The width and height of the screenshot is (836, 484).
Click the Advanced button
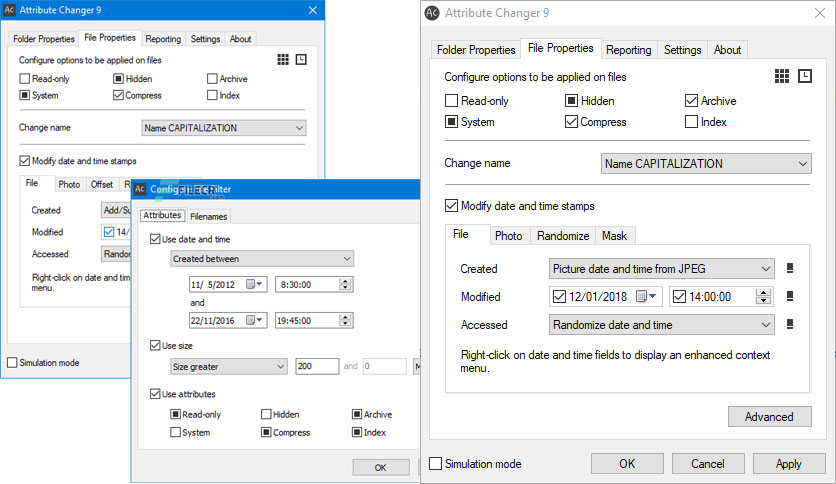click(769, 417)
